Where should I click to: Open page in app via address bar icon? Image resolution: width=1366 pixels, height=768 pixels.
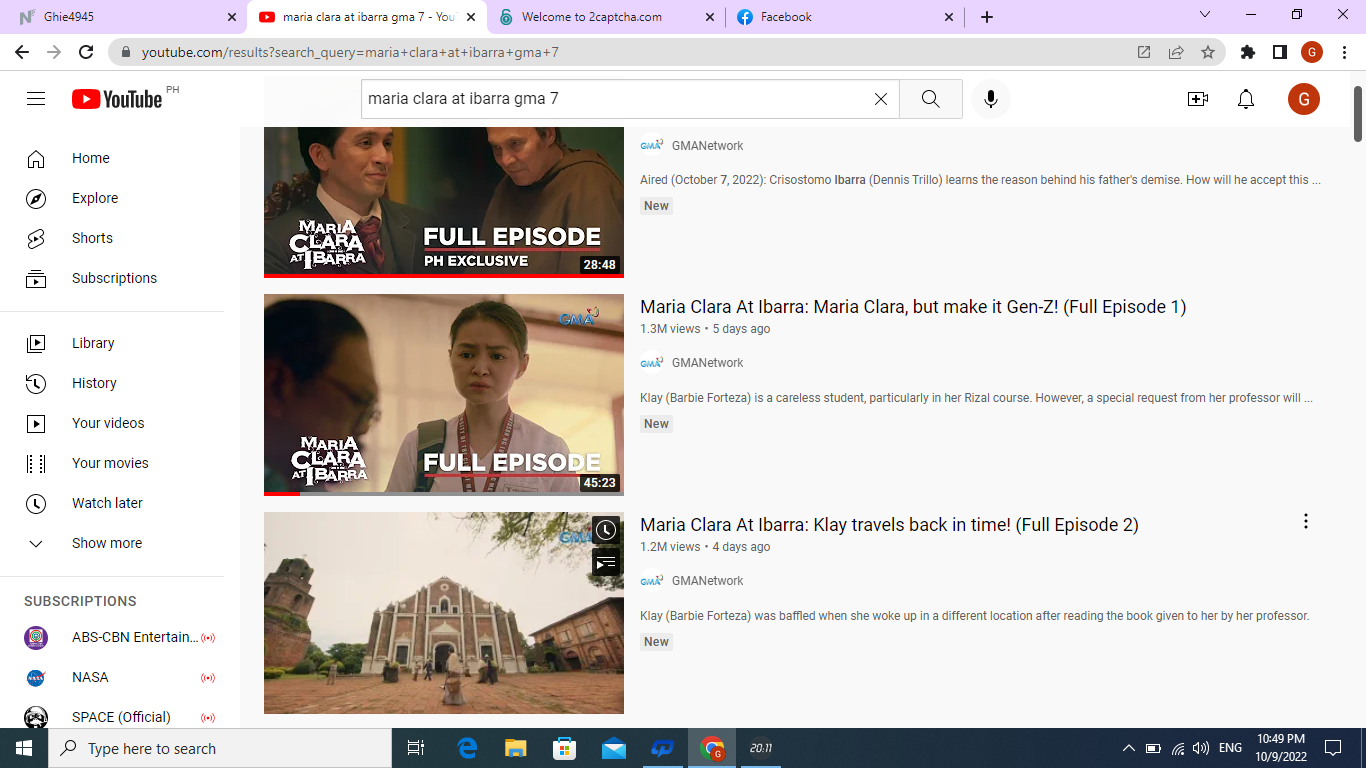pyautogui.click(x=1144, y=52)
